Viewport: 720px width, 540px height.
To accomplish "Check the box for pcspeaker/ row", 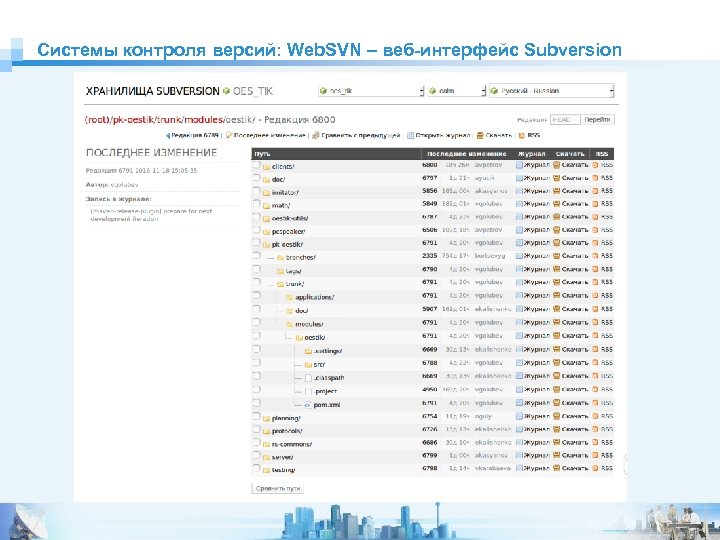I will [257, 230].
